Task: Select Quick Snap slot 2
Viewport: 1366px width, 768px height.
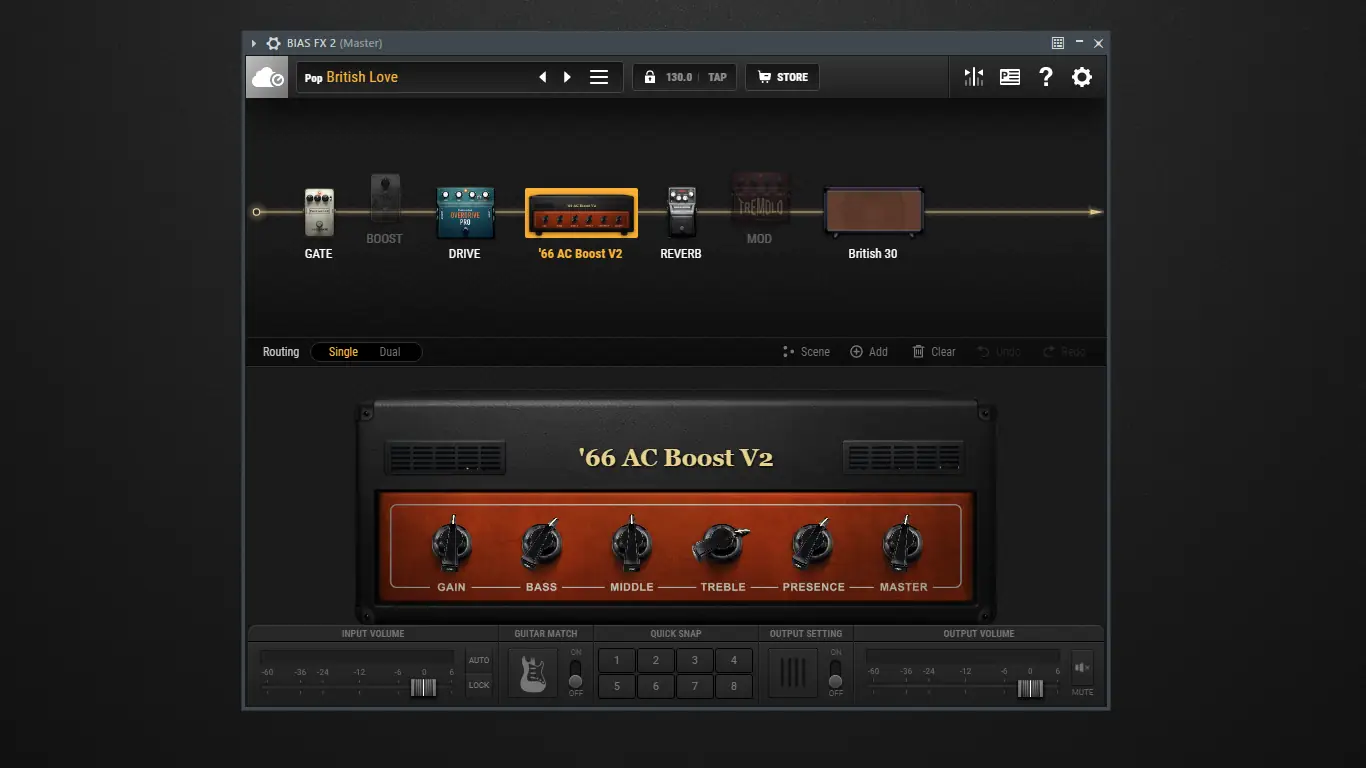Action: tap(656, 660)
